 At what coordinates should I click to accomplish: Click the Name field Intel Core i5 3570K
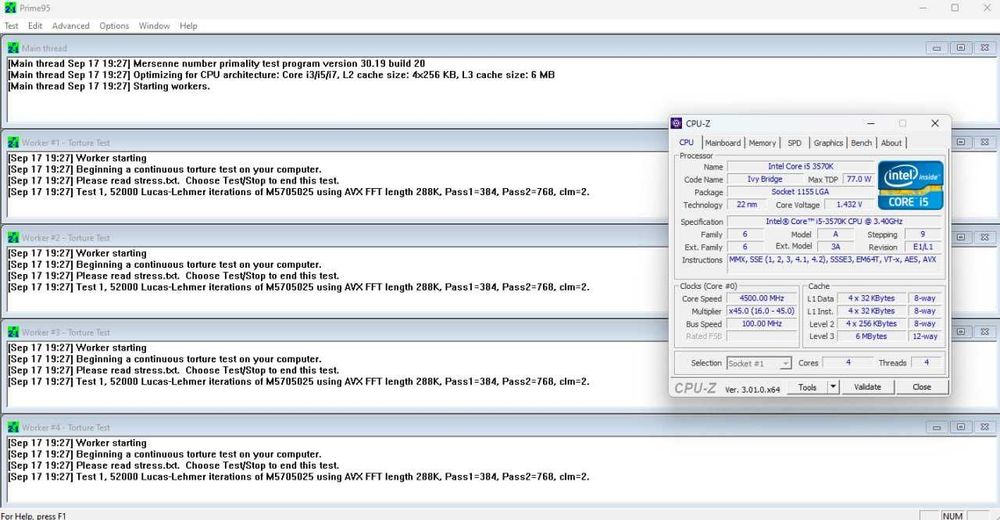(800, 167)
